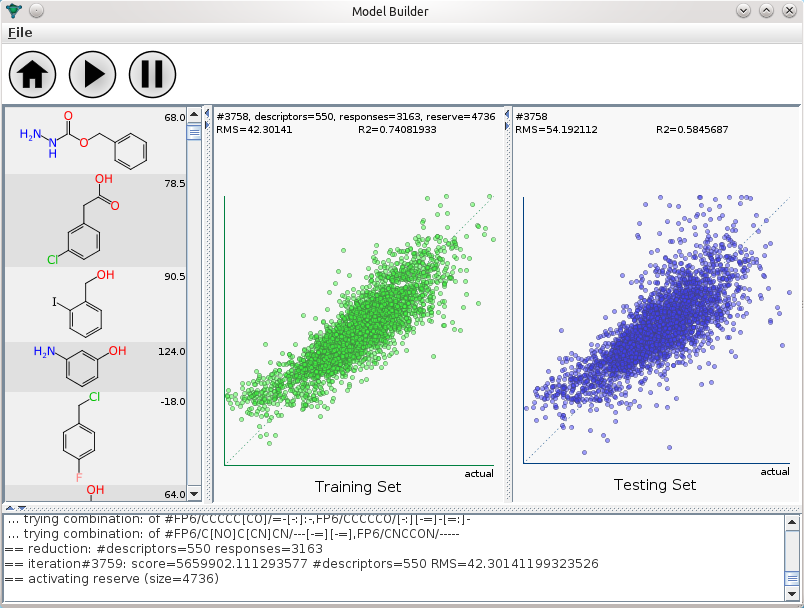The image size is (804, 608).
Task: Select the iodobenzyl alcohol molecule (90.5)
Action: click(96, 305)
